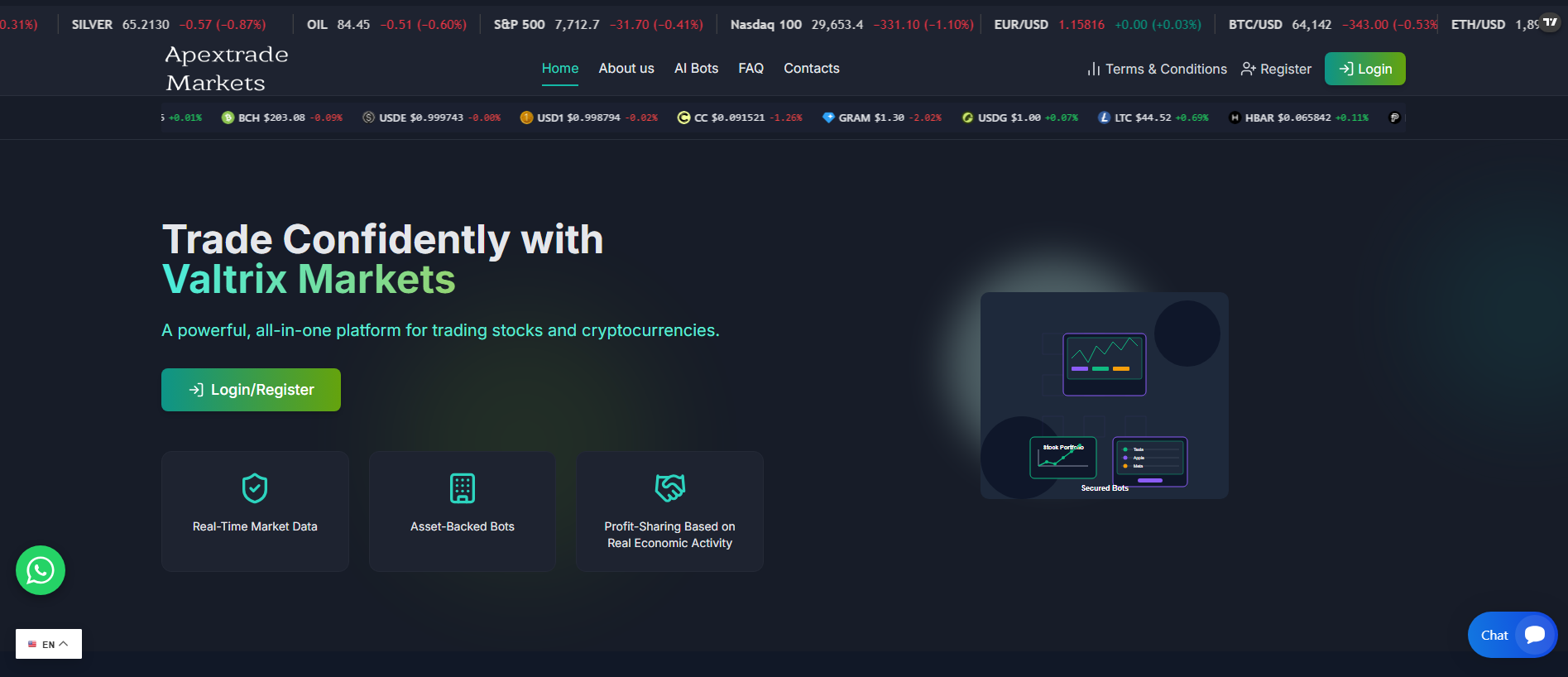Click the Login/Register hero button
Viewport: 1568px width, 677px height.
coord(251,390)
